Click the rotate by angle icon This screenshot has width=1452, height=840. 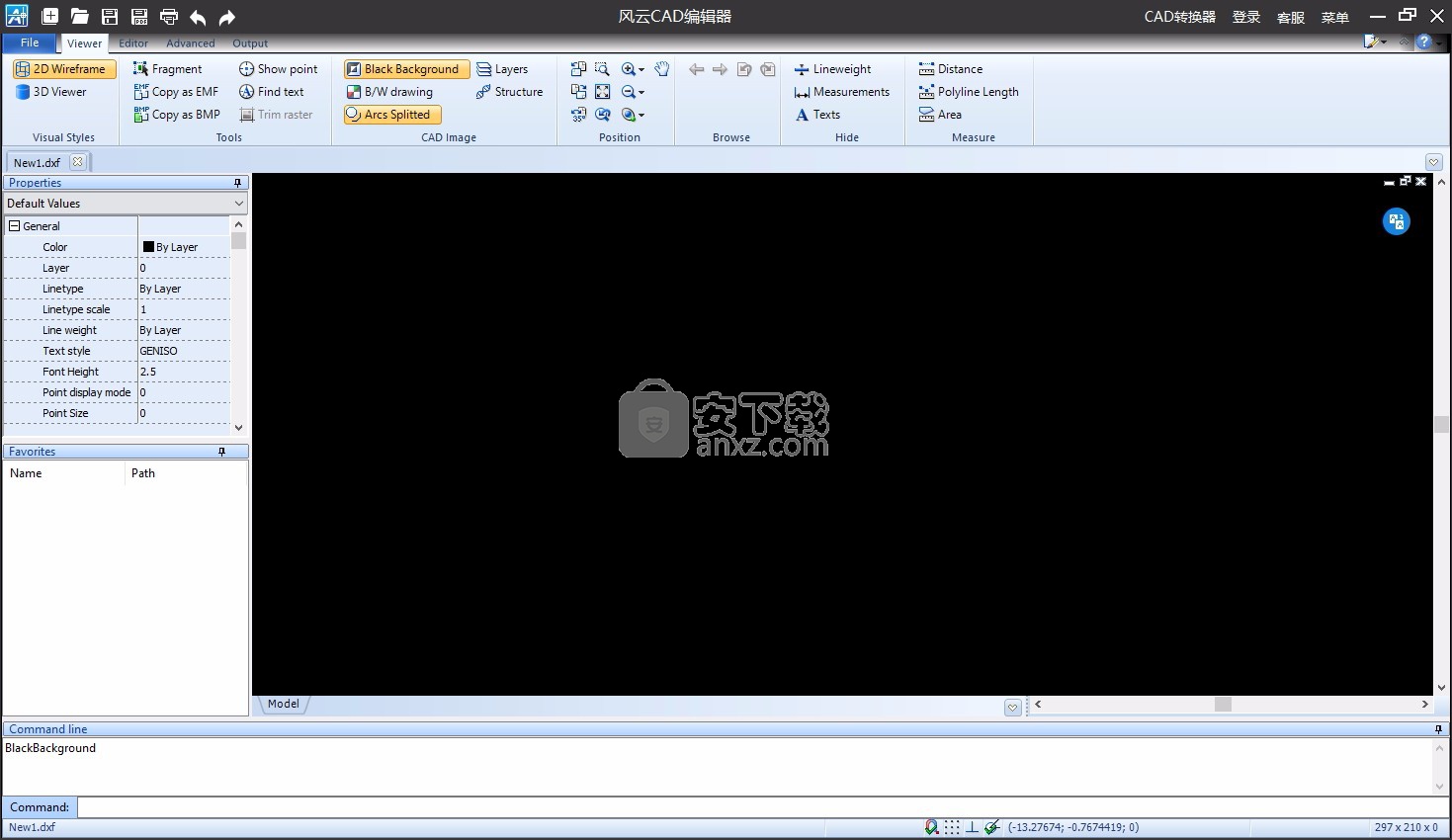point(579,115)
